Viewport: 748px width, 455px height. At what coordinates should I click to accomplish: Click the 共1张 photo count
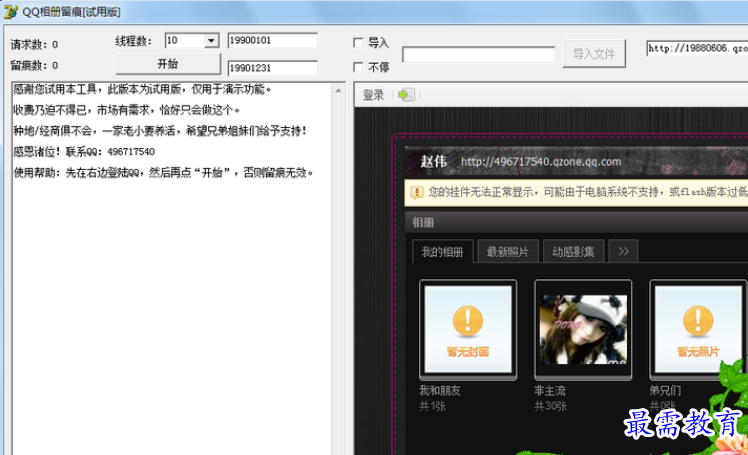[432, 406]
